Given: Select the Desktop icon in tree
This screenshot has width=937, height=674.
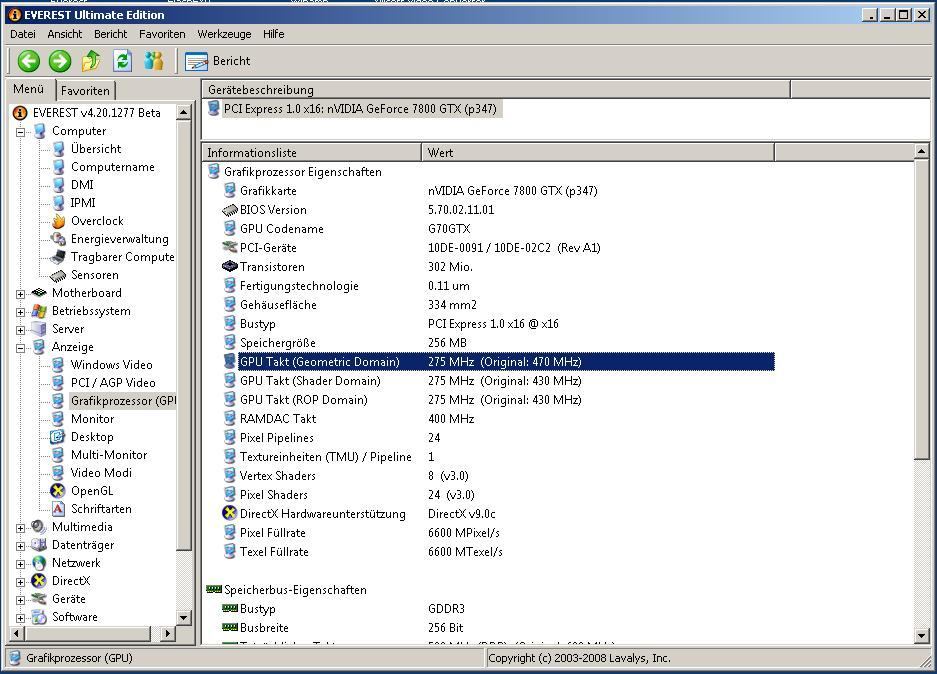Looking at the screenshot, I should point(58,437).
